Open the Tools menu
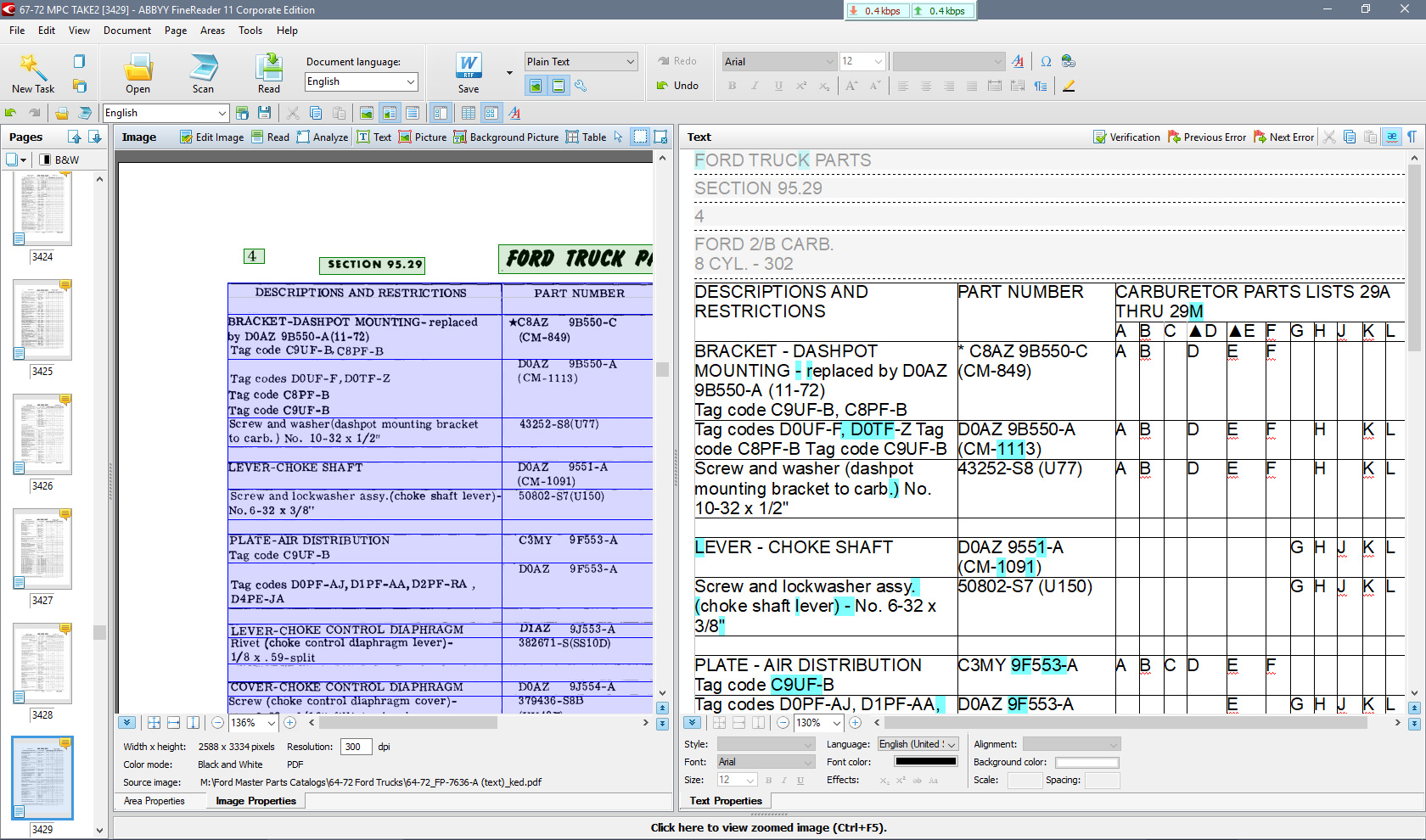The height and width of the screenshot is (840, 1426). point(250,31)
